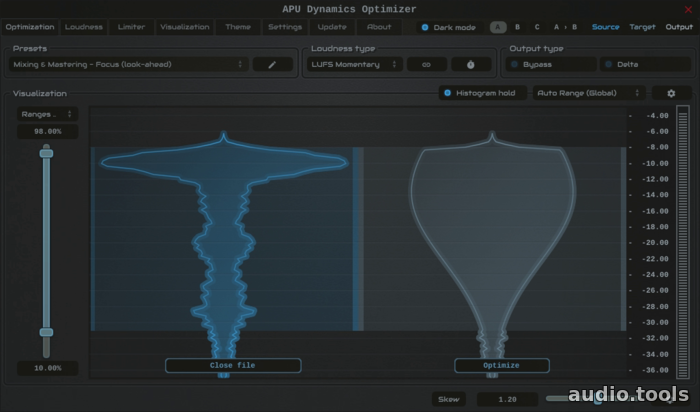The image size is (700, 412).
Task: Click the -8.00 scale label
Action: tap(657, 147)
